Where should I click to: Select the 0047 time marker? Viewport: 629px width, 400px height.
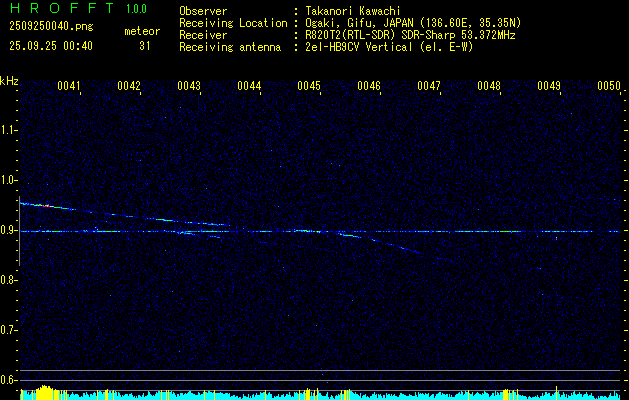[x=429, y=87]
